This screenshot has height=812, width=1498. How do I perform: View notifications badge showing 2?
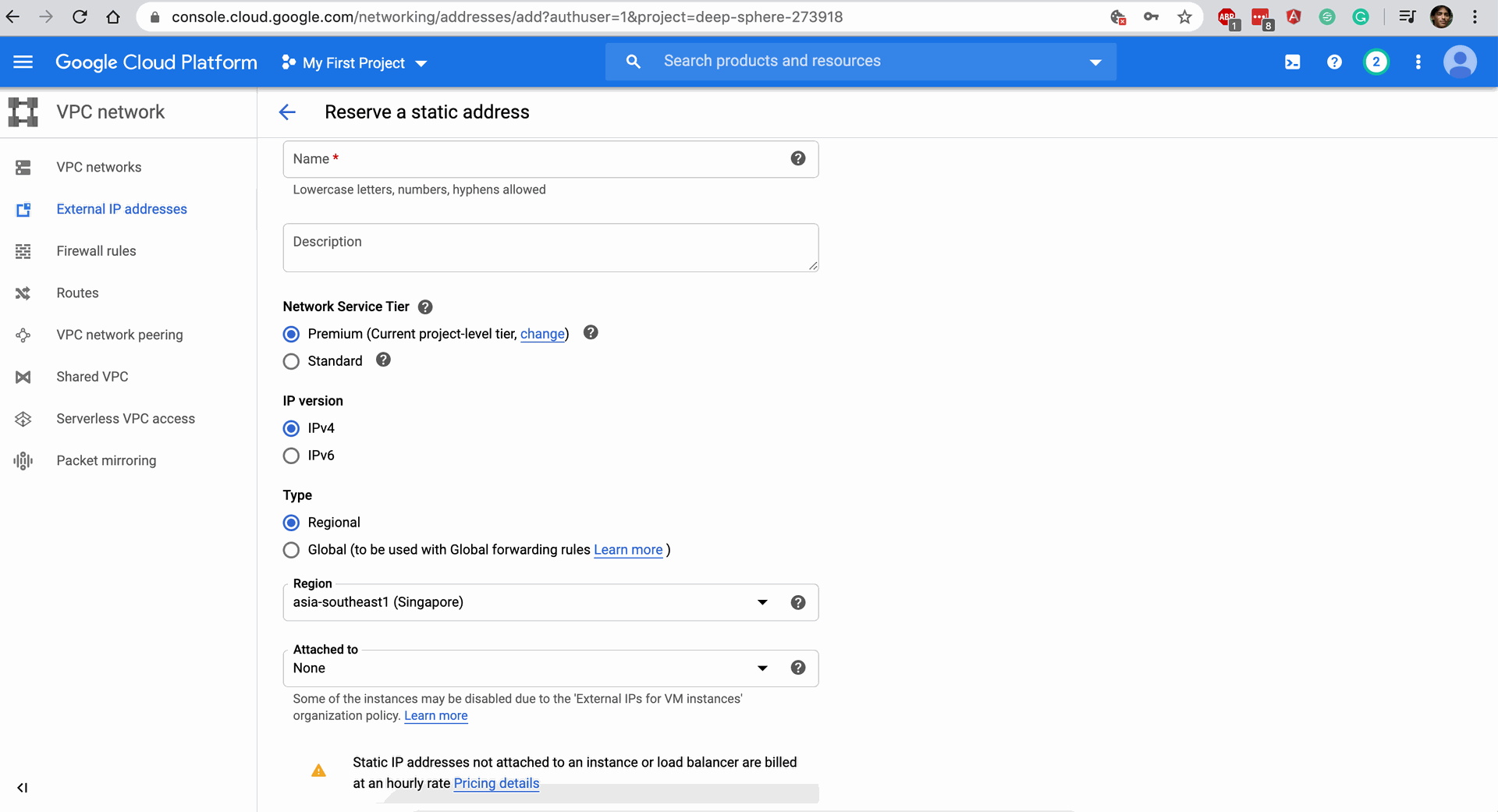pos(1376,62)
